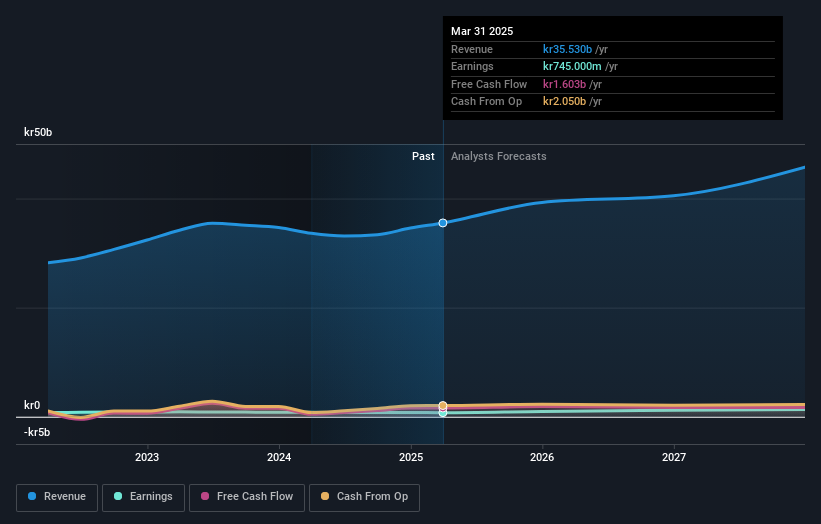Click the 2023 x-axis label

pyautogui.click(x=147, y=457)
